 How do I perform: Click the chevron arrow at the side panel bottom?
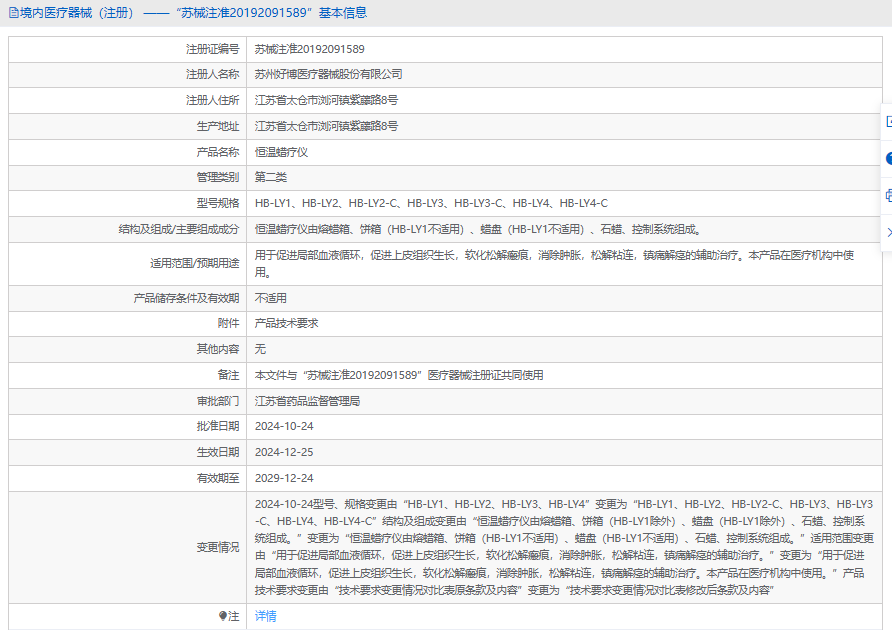tap(889, 232)
